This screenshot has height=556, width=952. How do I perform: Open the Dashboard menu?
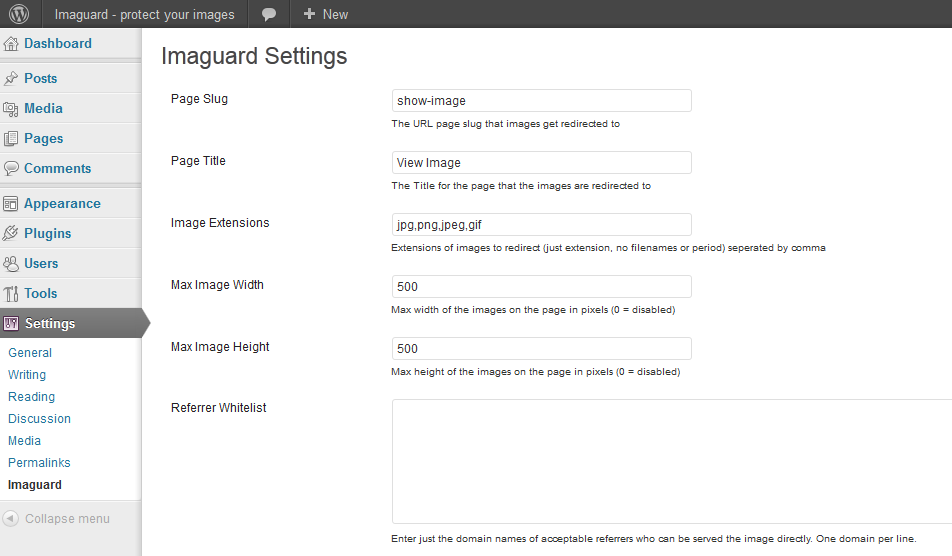pos(58,44)
